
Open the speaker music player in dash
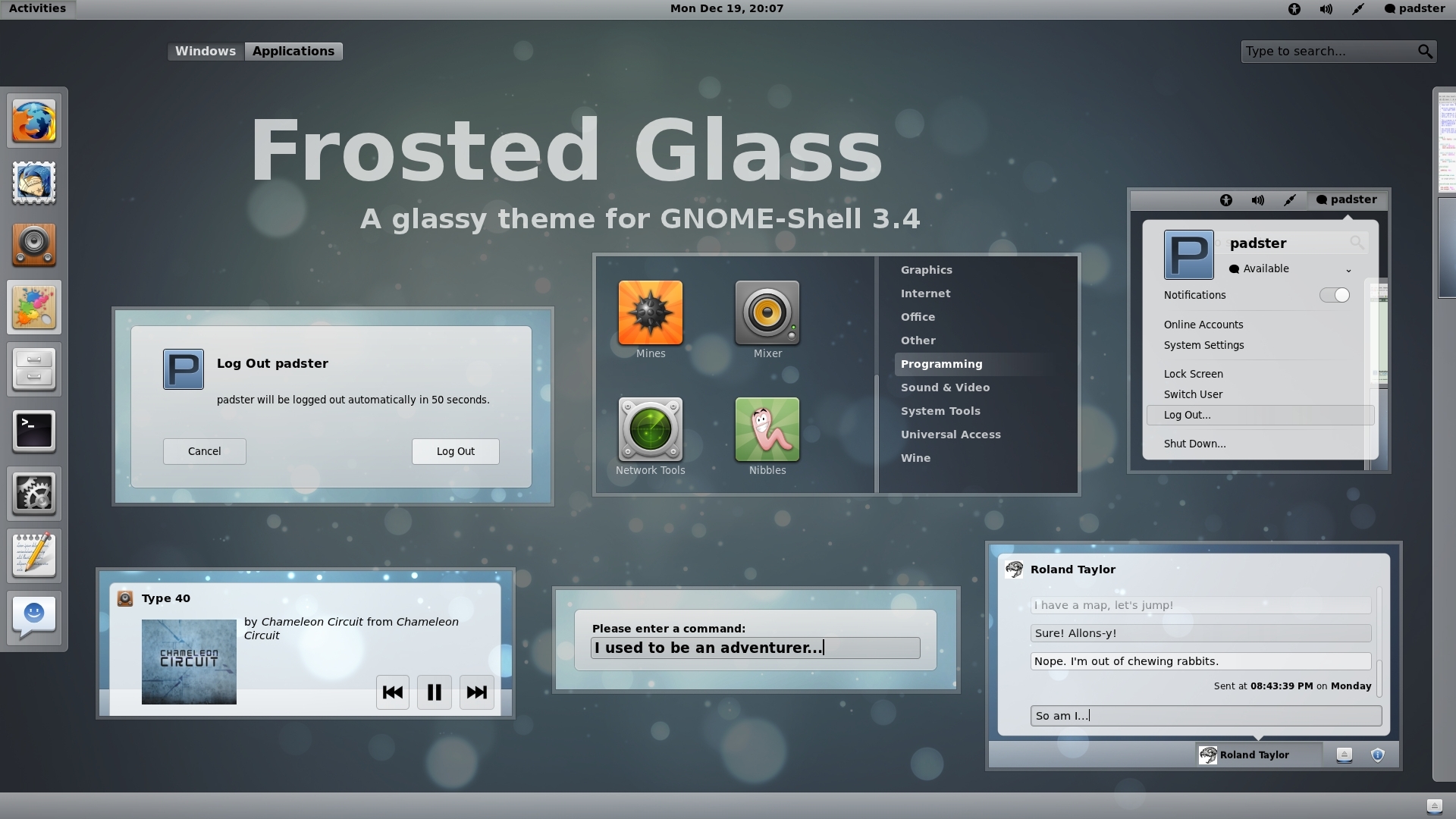pos(34,246)
